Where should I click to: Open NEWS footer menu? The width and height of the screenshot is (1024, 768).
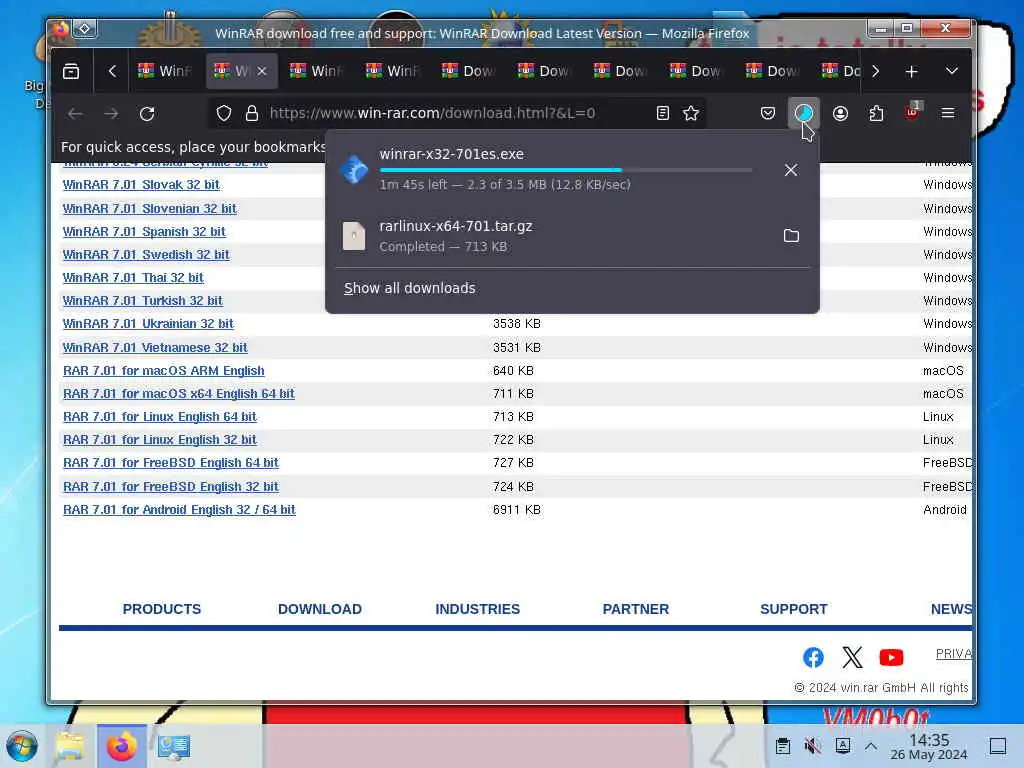[x=951, y=609]
